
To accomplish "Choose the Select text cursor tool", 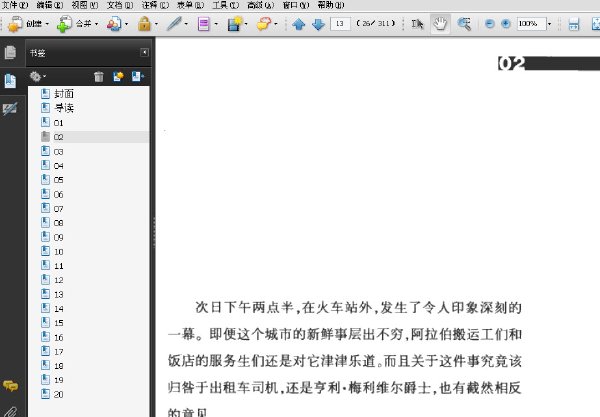I will 417,24.
